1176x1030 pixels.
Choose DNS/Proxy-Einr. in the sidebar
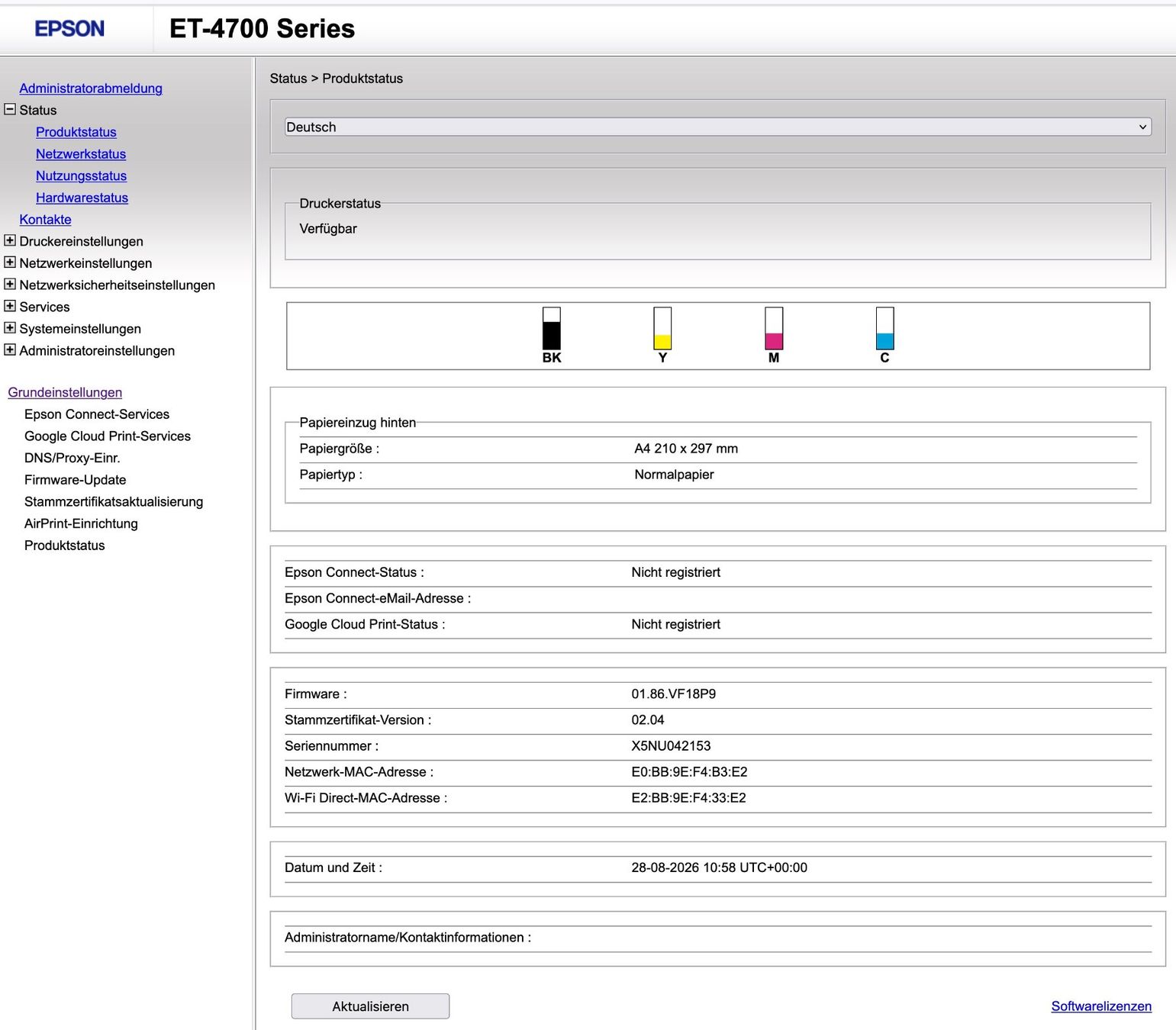pos(72,458)
